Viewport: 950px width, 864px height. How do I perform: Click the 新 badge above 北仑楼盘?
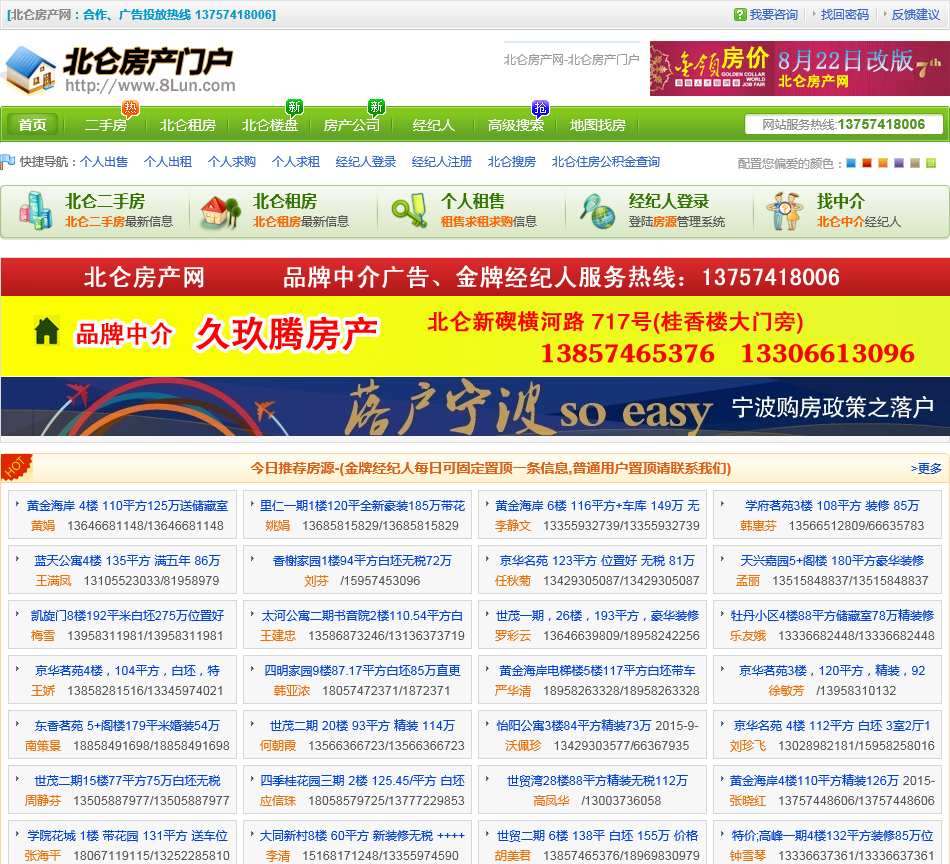tap(294, 107)
